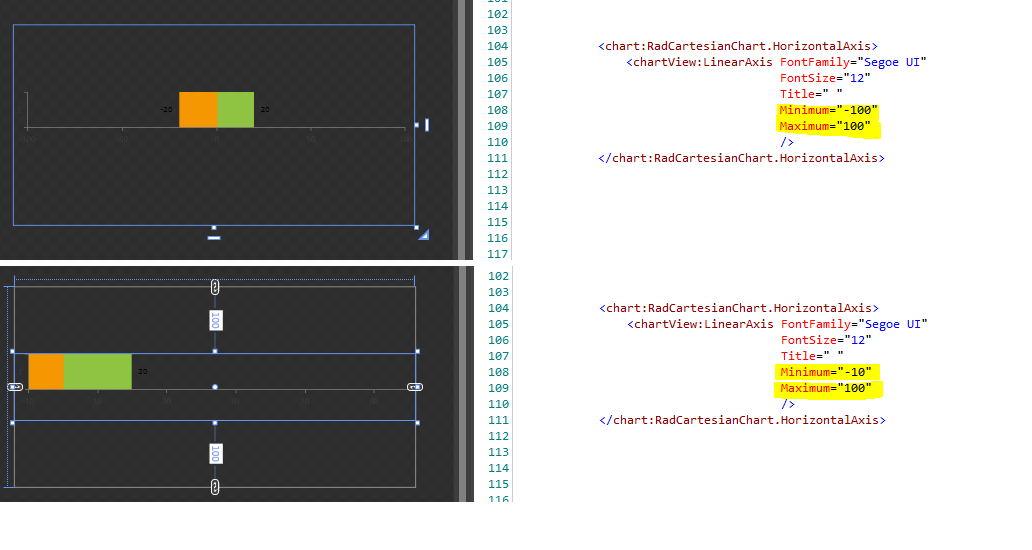This screenshot has height=550, width=1032.
Task: Click line number 108 in lower code pane
Action: coord(498,372)
